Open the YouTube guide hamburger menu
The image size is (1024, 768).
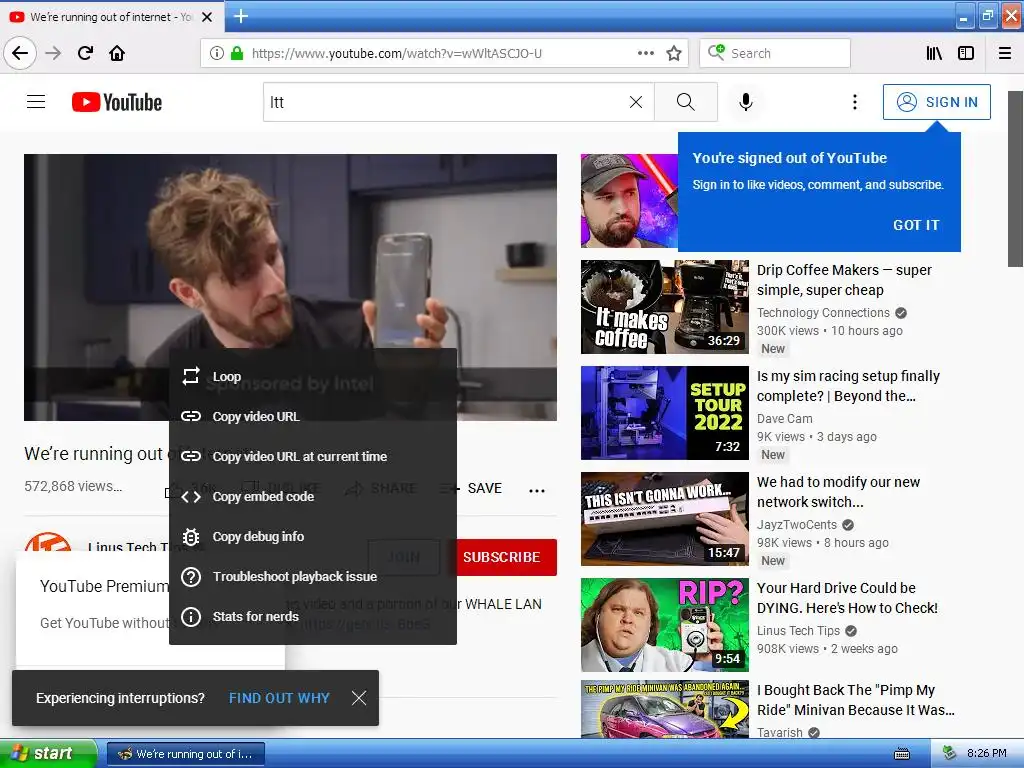coord(36,102)
